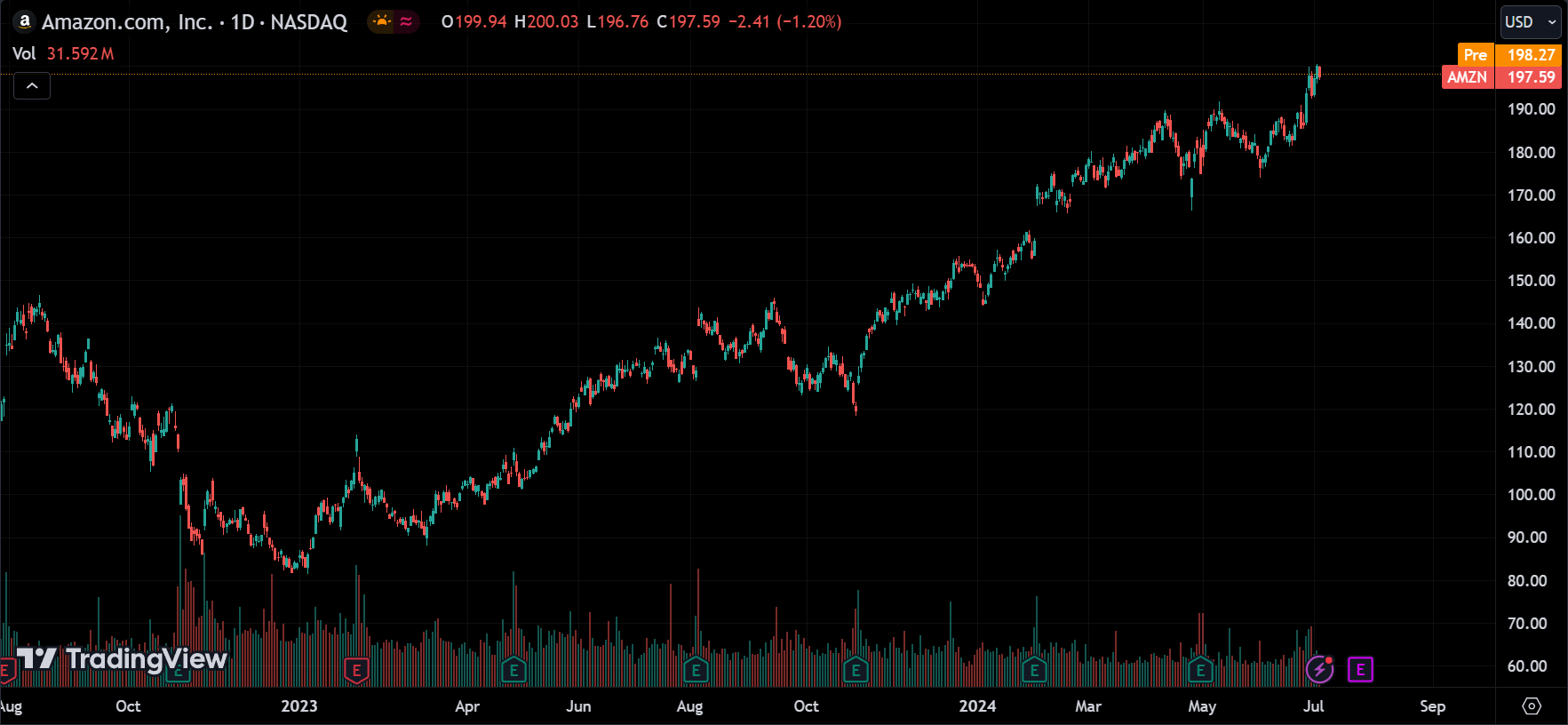The width and height of the screenshot is (1568, 725).
Task: Click the Oct label left of 2024
Action: pyautogui.click(x=806, y=706)
